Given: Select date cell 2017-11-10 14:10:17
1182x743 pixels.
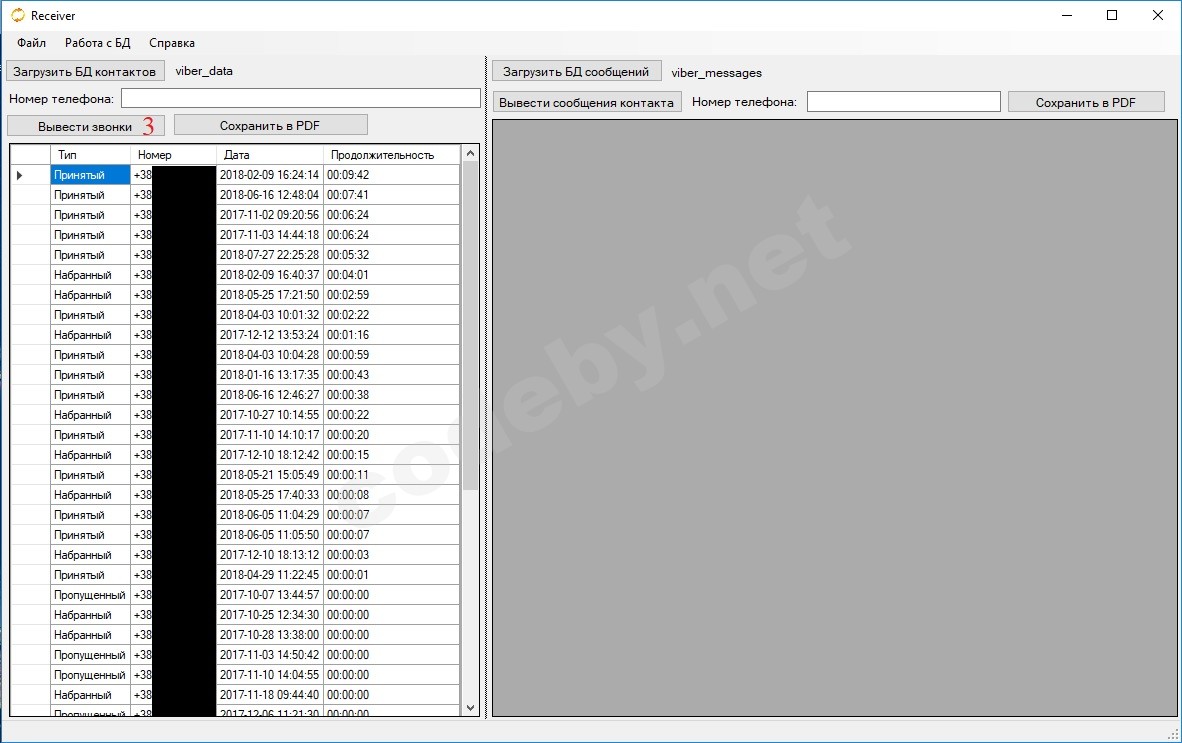Looking at the screenshot, I should pos(270,435).
